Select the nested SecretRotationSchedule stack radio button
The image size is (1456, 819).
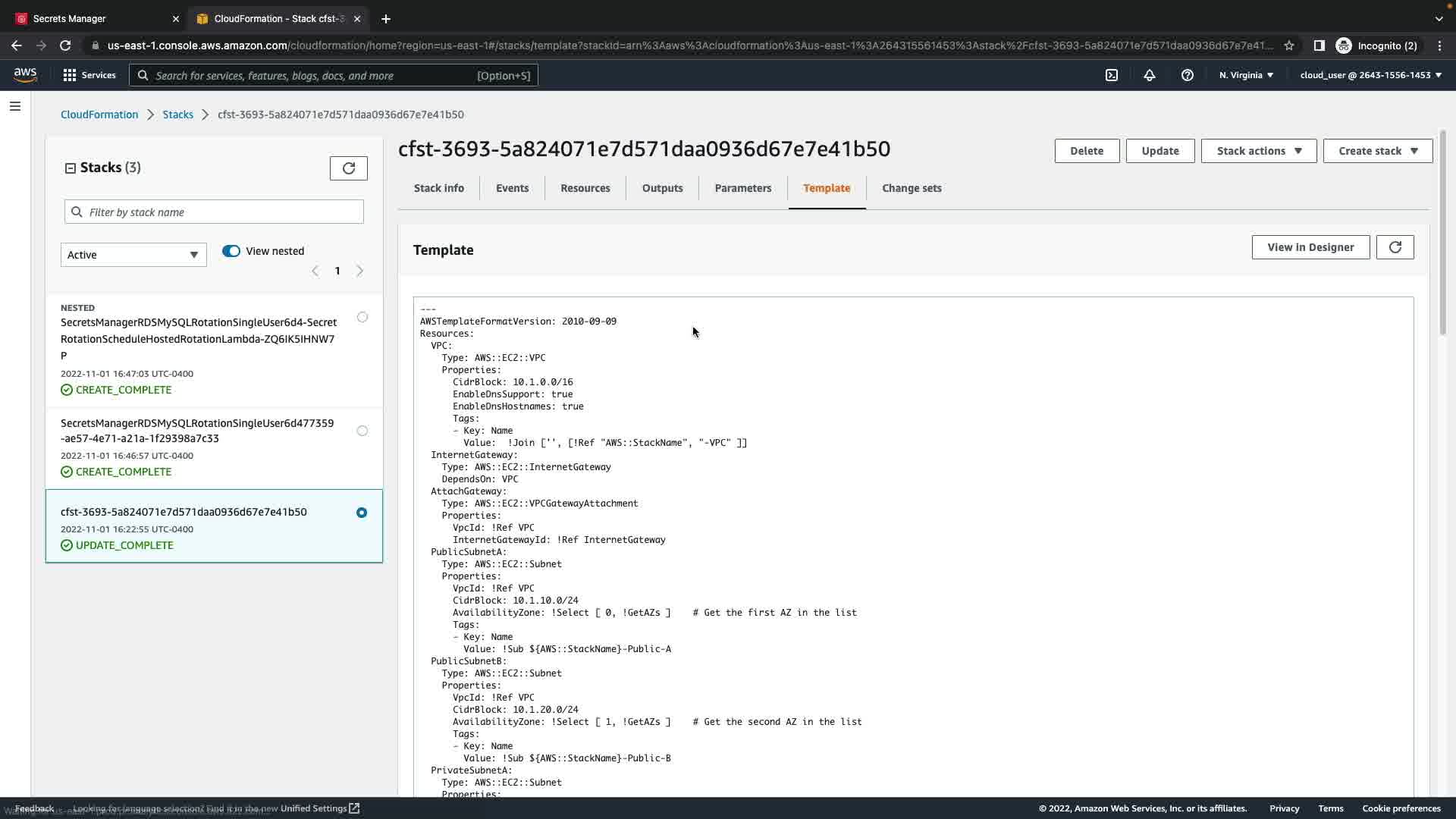pyautogui.click(x=362, y=317)
